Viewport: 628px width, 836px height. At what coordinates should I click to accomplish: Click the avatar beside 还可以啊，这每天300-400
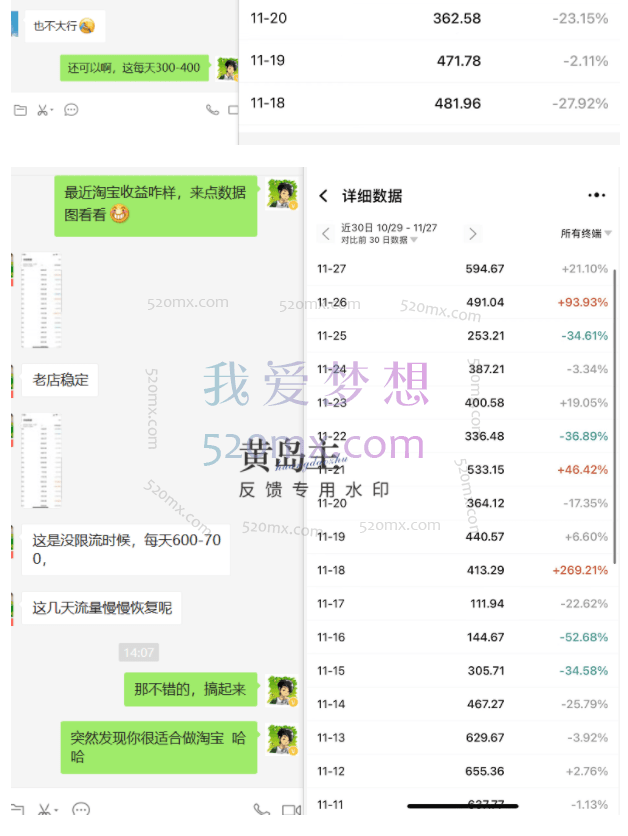pos(228,69)
